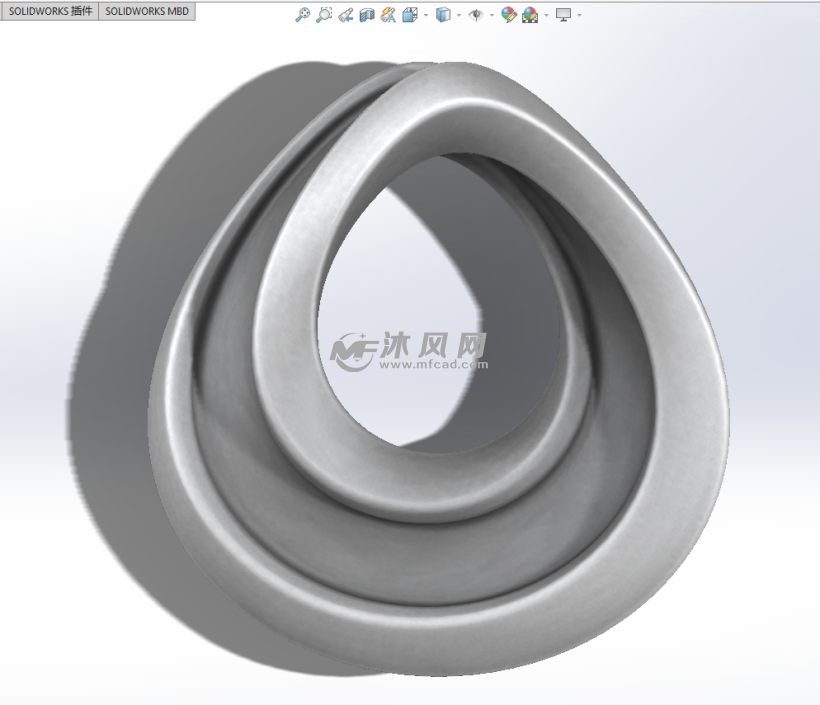The width and height of the screenshot is (820, 705).
Task: Open the SOLIDWORKS 插件 tab
Action: pyautogui.click(x=50, y=11)
